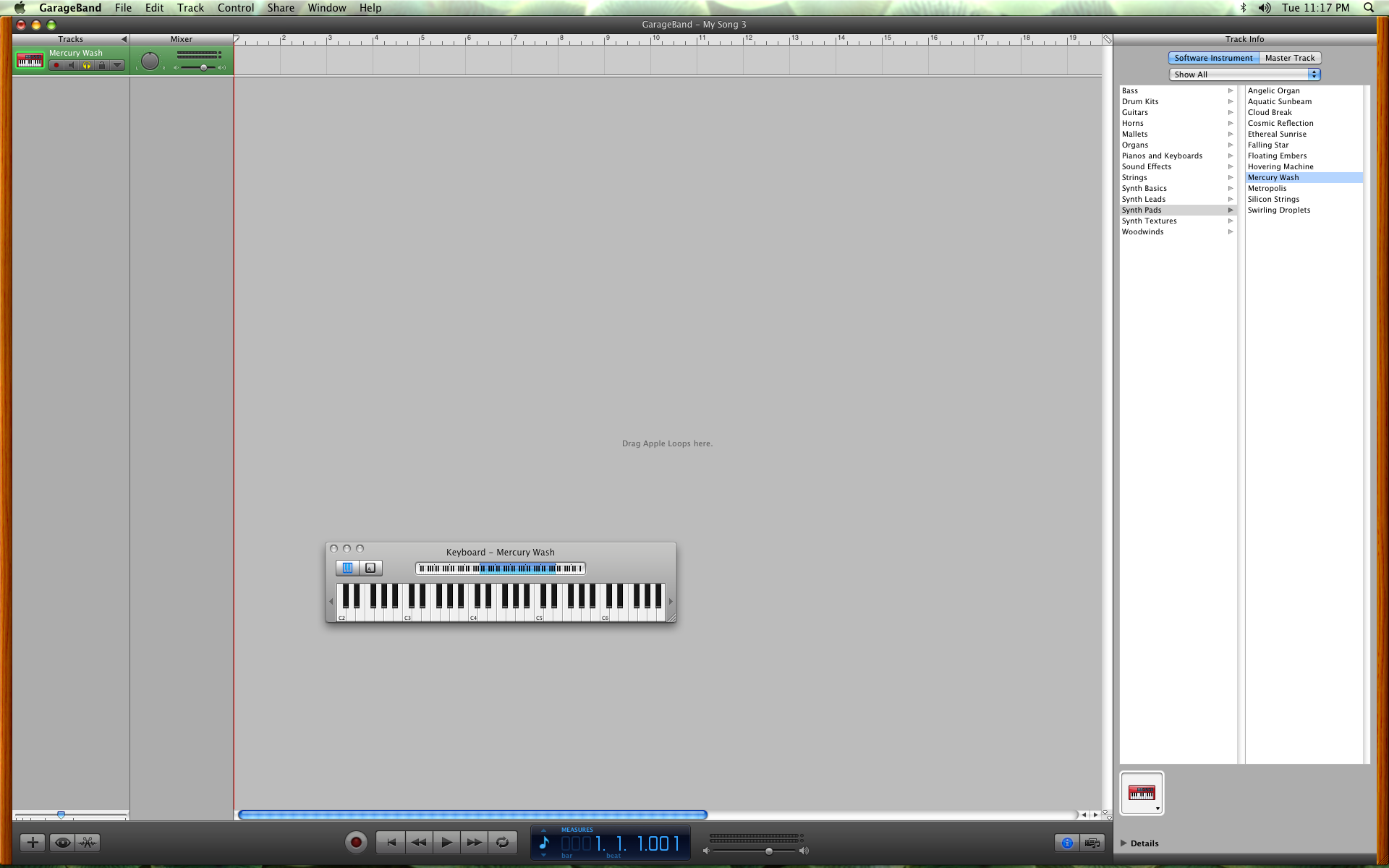
Task: Click the track info blue button
Action: click(1066, 843)
